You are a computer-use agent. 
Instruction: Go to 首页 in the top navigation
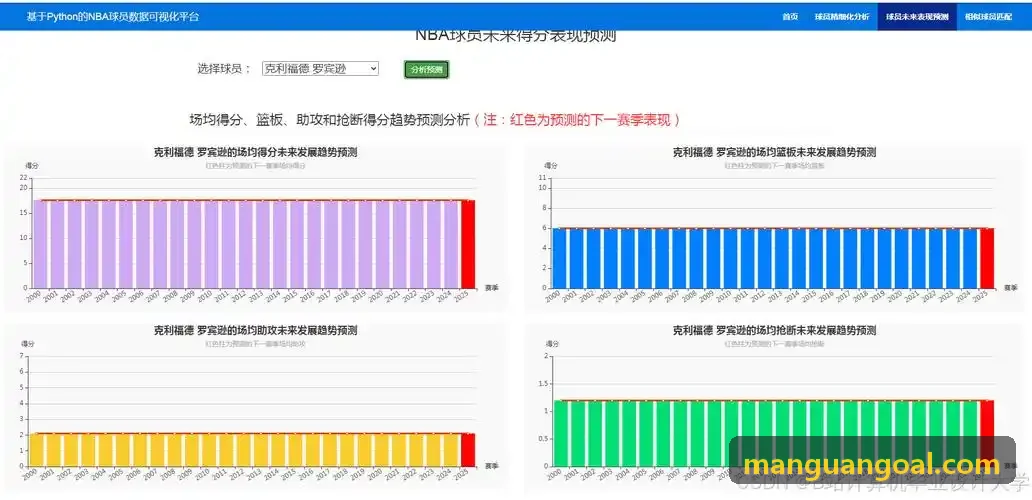[790, 17]
